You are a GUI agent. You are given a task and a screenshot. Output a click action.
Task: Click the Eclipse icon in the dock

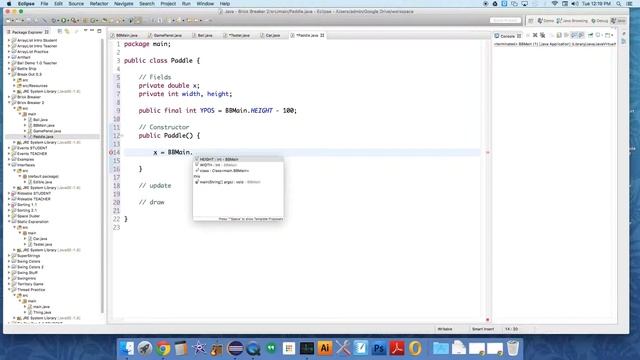(x=235, y=348)
